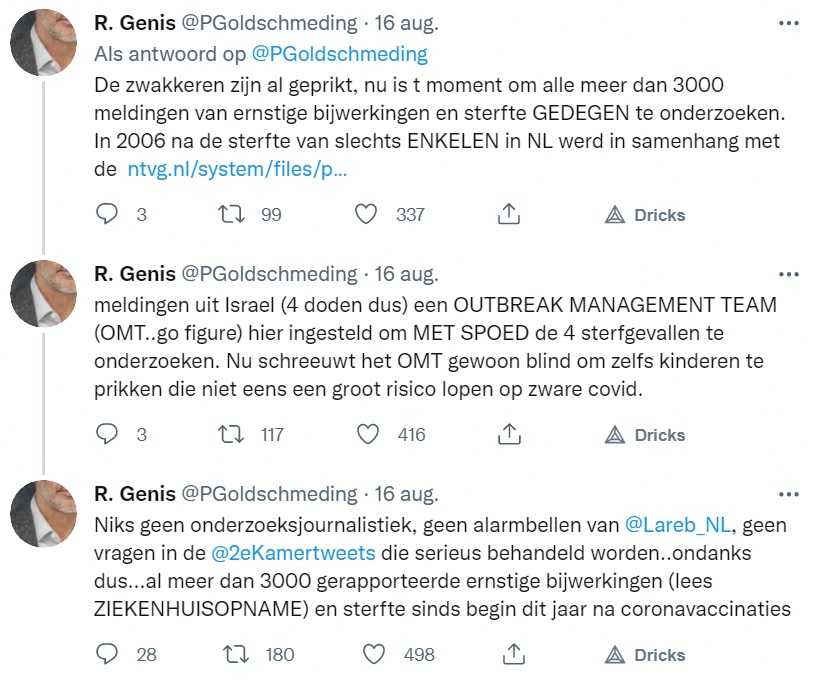Reply to the first tweet about GEDEGEN onderzoeken
The image size is (817, 680).
tap(107, 214)
